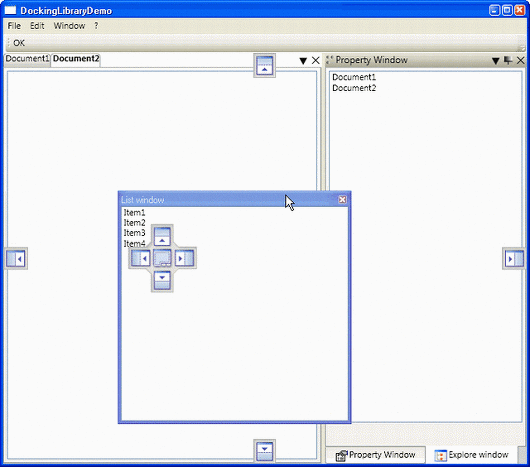
Task: Open the File menu
Action: [x=14, y=26]
